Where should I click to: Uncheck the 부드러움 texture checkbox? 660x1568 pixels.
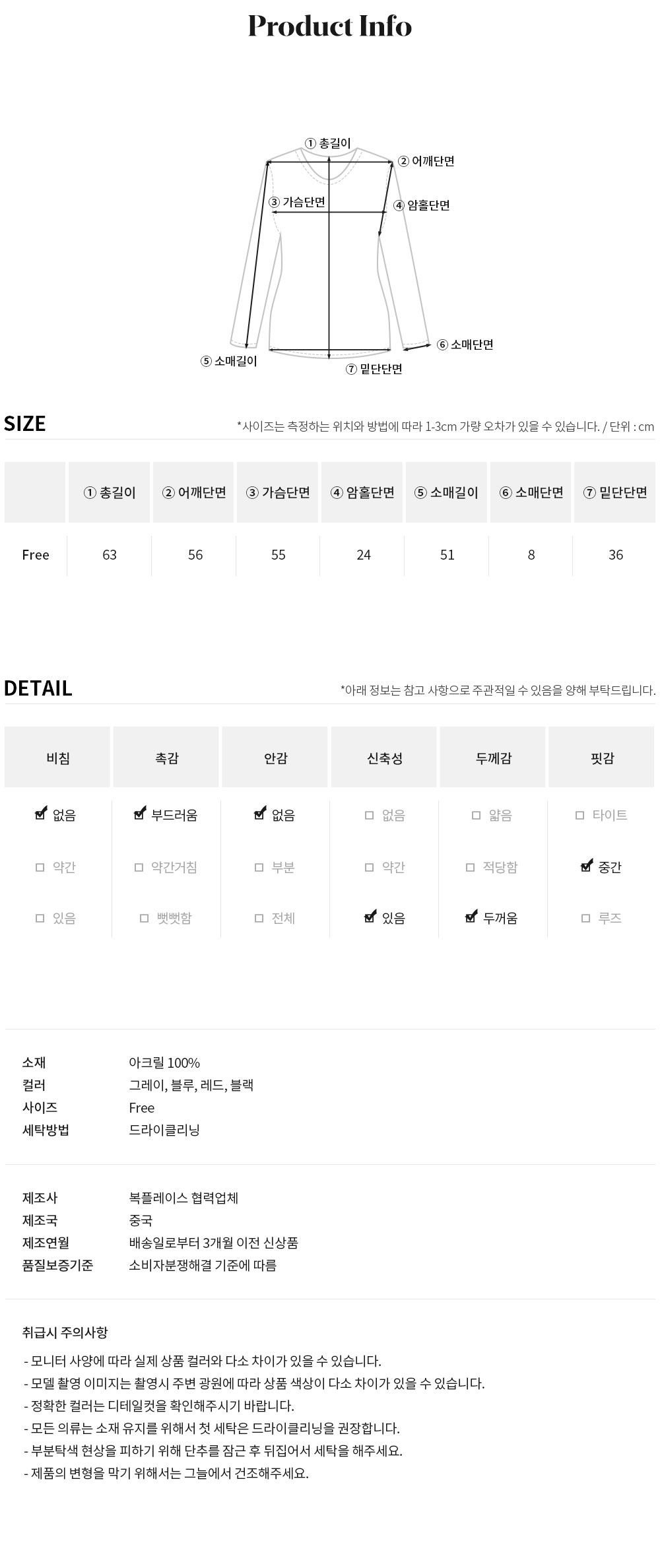(x=139, y=815)
